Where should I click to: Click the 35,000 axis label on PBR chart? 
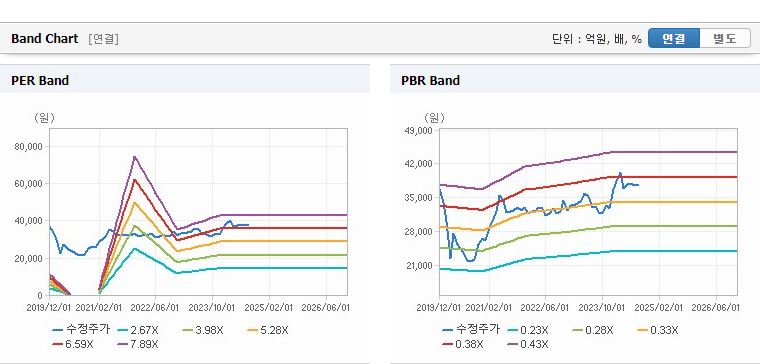pos(420,197)
